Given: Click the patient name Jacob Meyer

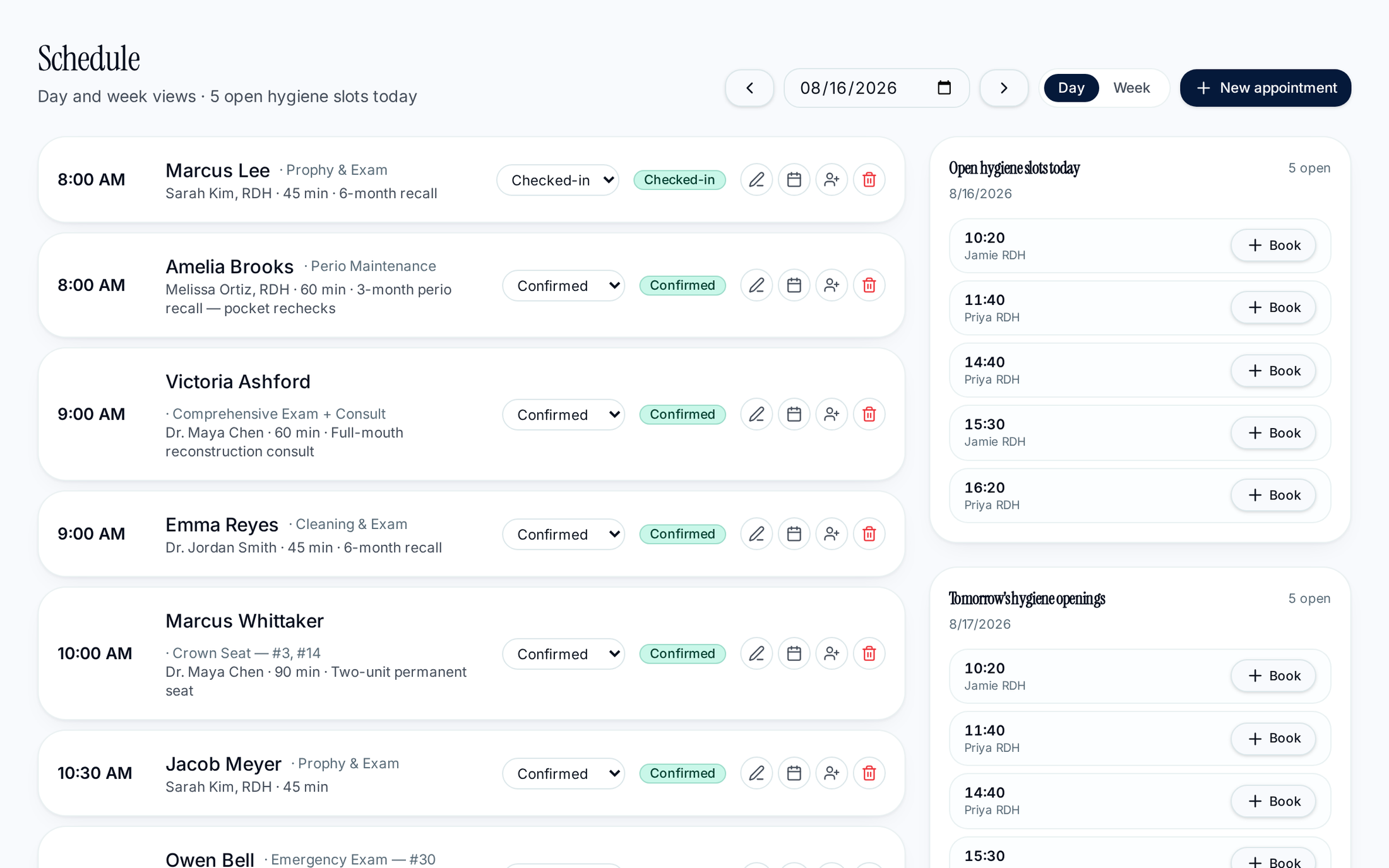Looking at the screenshot, I should 224,764.
